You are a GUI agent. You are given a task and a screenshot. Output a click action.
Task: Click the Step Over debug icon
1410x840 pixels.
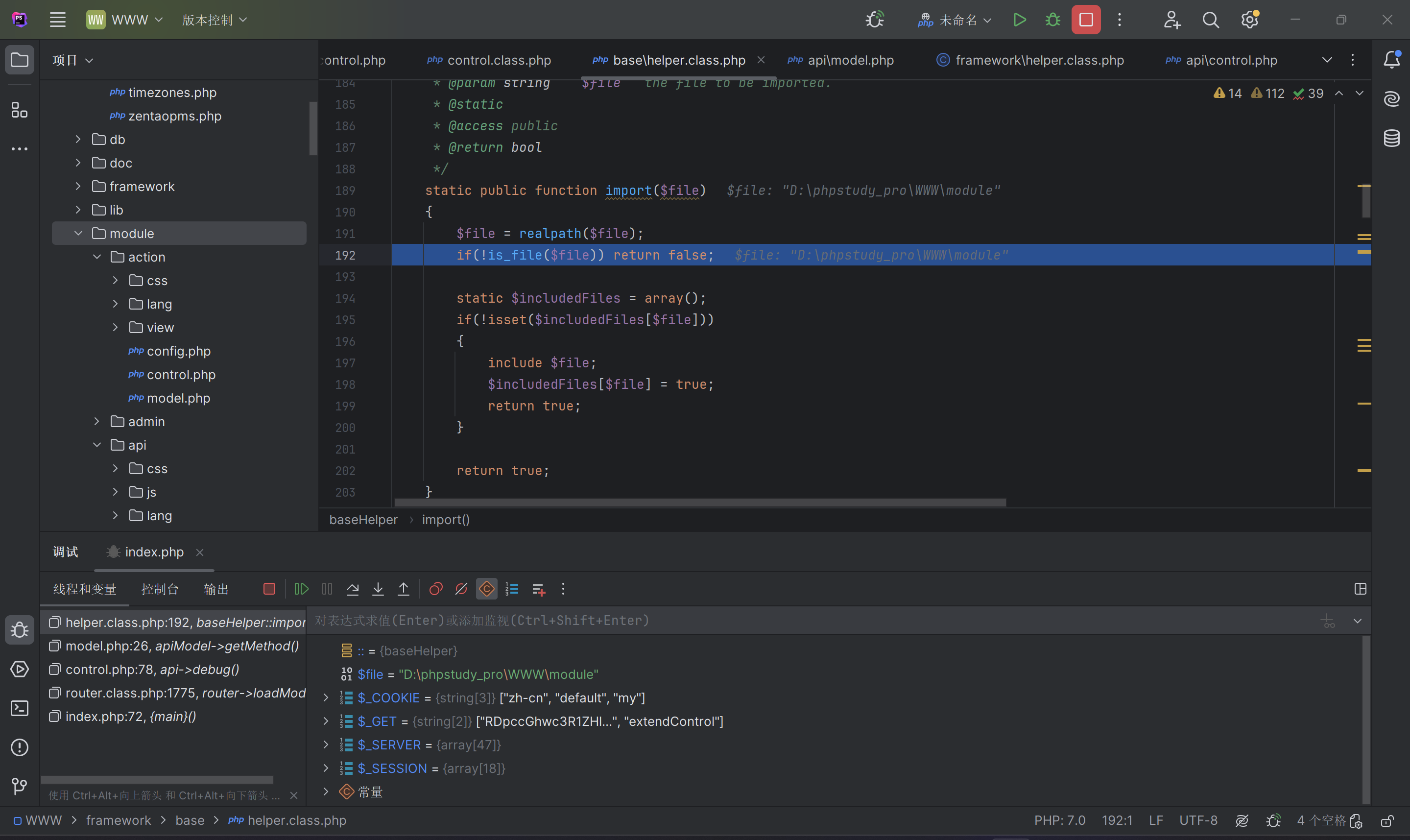tap(353, 589)
